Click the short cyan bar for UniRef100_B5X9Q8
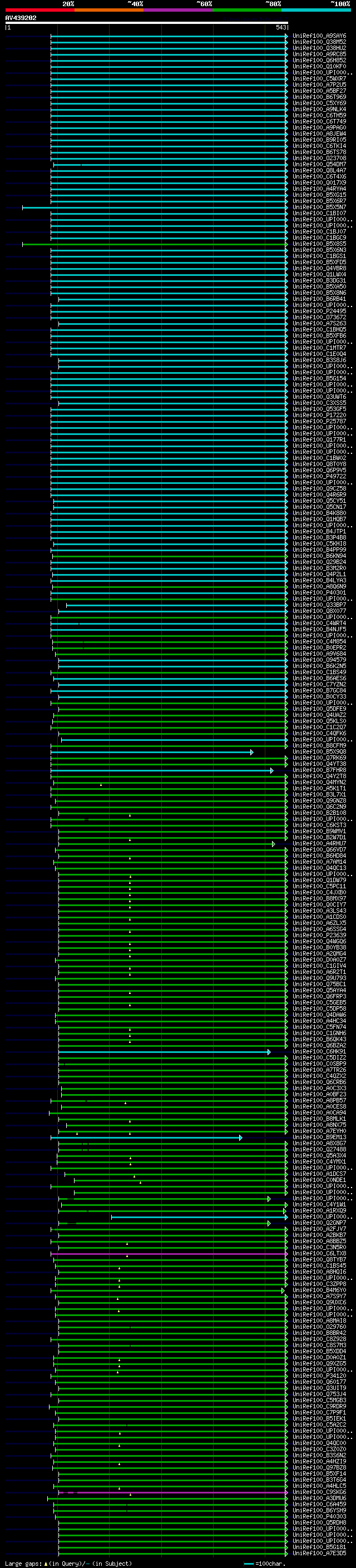Image resolution: width=356 pixels, height=1568 pixels. click(152, 753)
